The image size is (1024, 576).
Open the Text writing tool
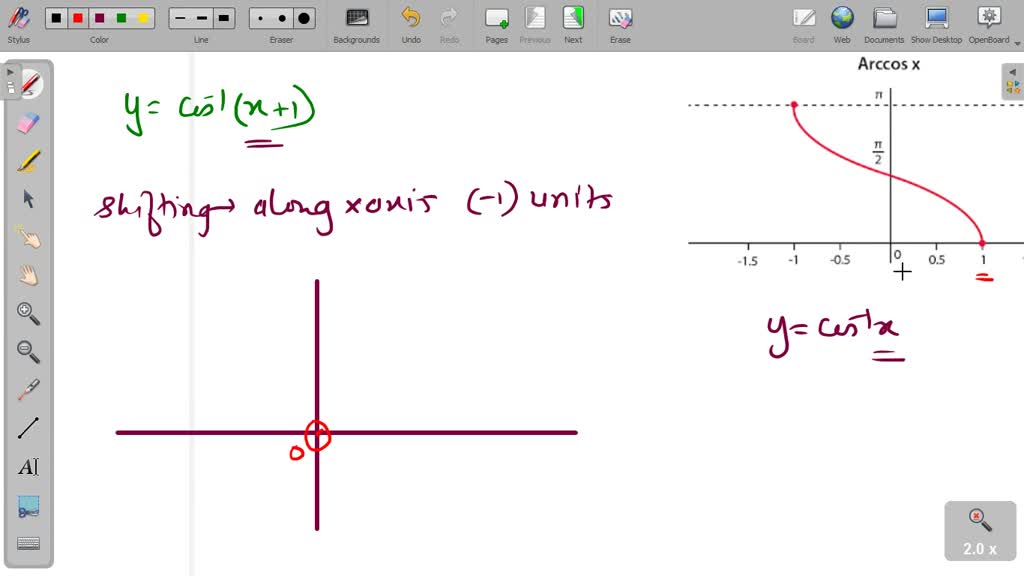tap(28, 466)
